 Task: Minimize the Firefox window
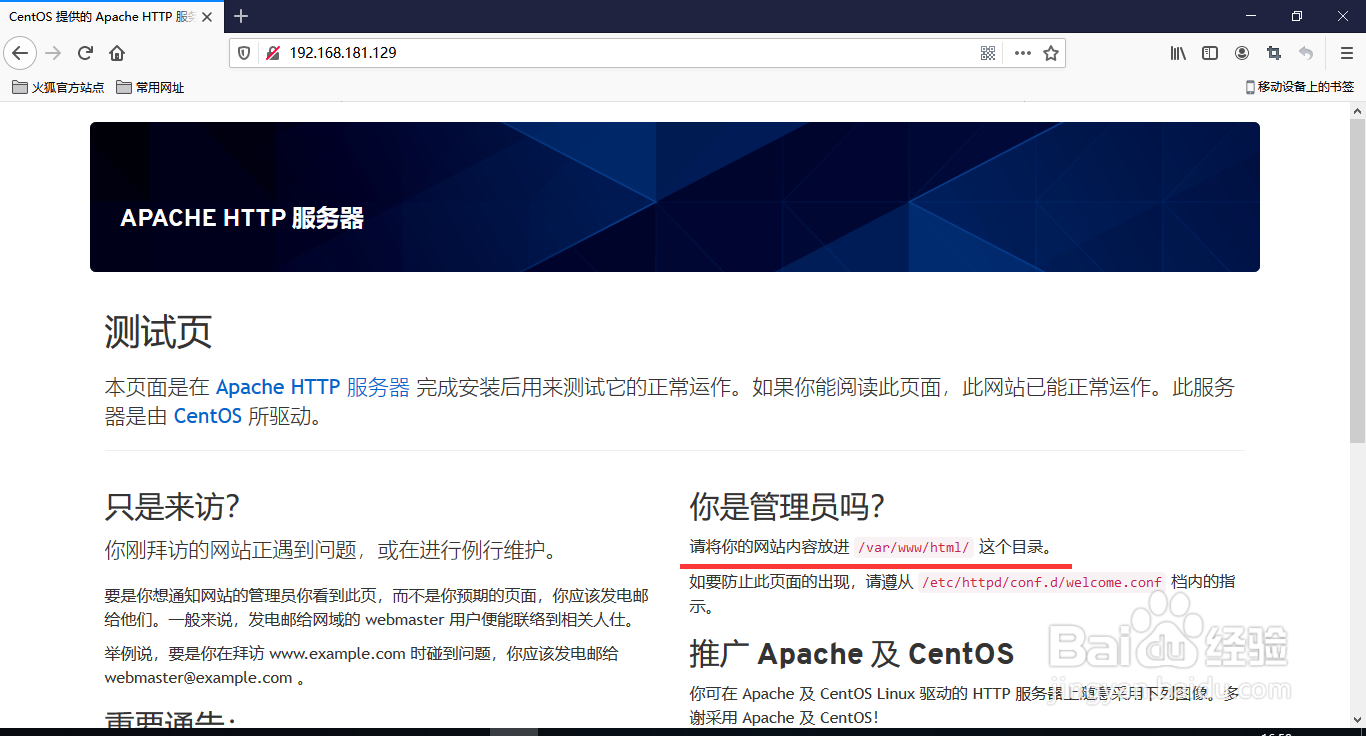pos(1251,16)
